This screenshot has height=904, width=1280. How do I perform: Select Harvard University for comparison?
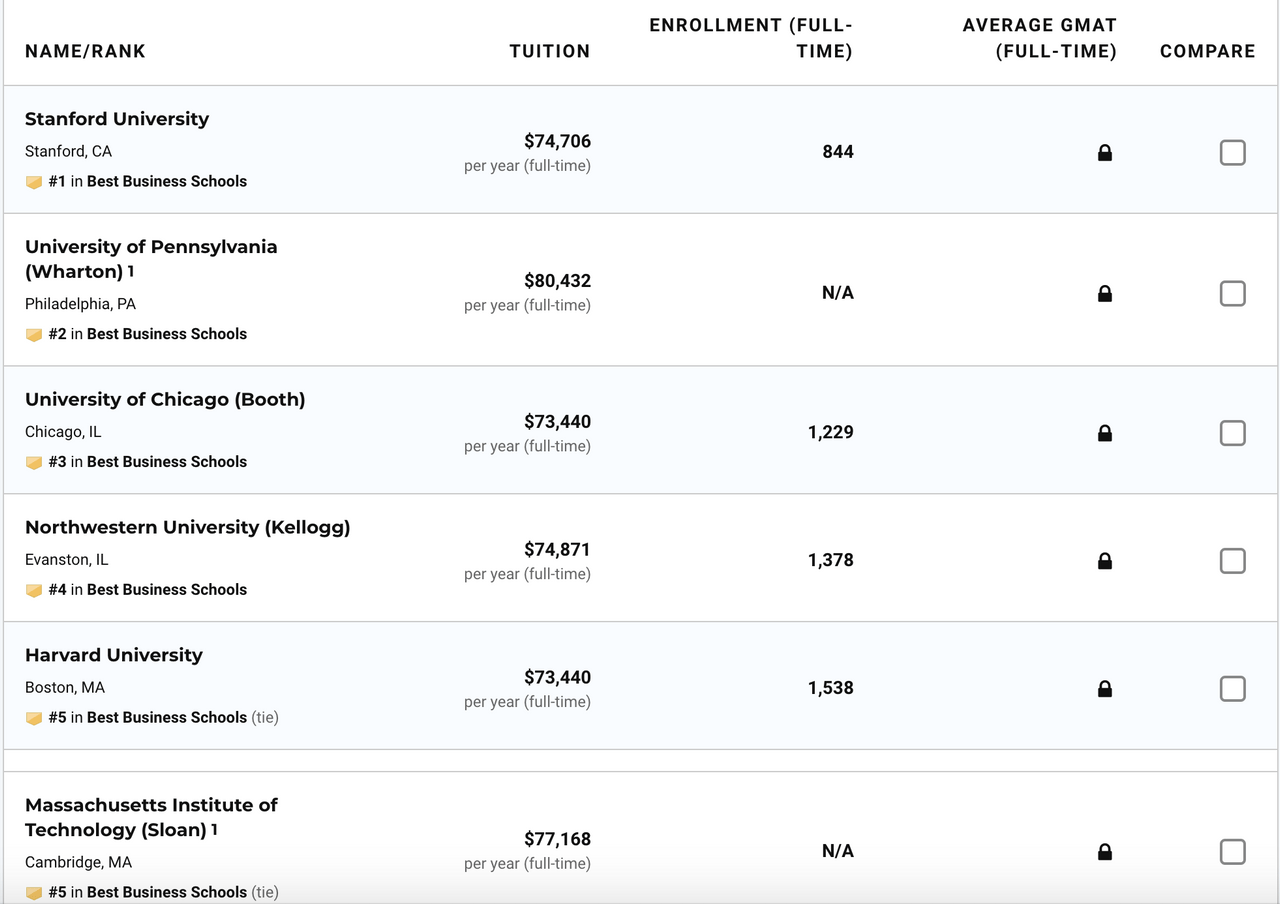click(1232, 688)
